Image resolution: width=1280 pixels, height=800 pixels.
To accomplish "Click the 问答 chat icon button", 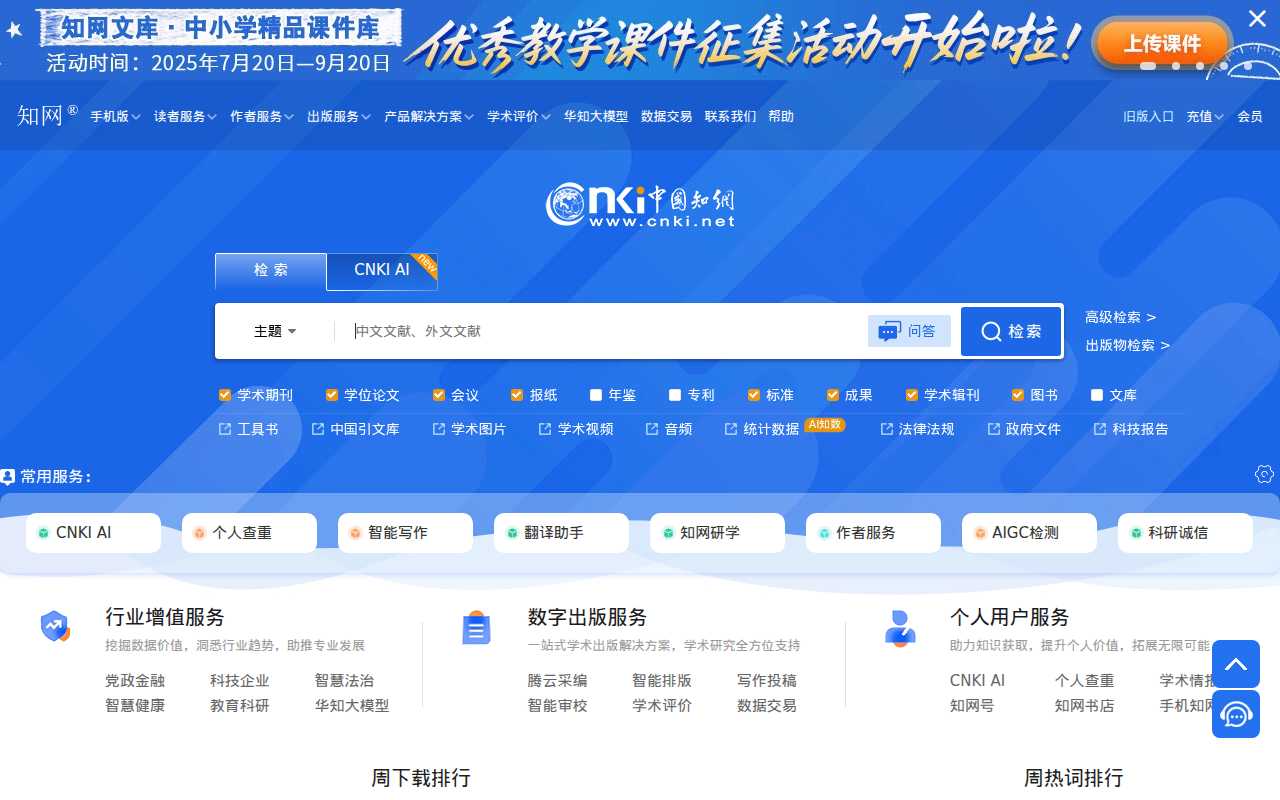I will 909,331.
